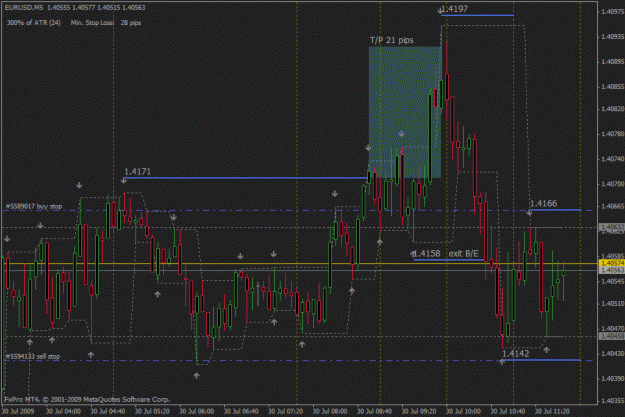
Task: Click 1.40390 on the price scale
Action: point(612,379)
